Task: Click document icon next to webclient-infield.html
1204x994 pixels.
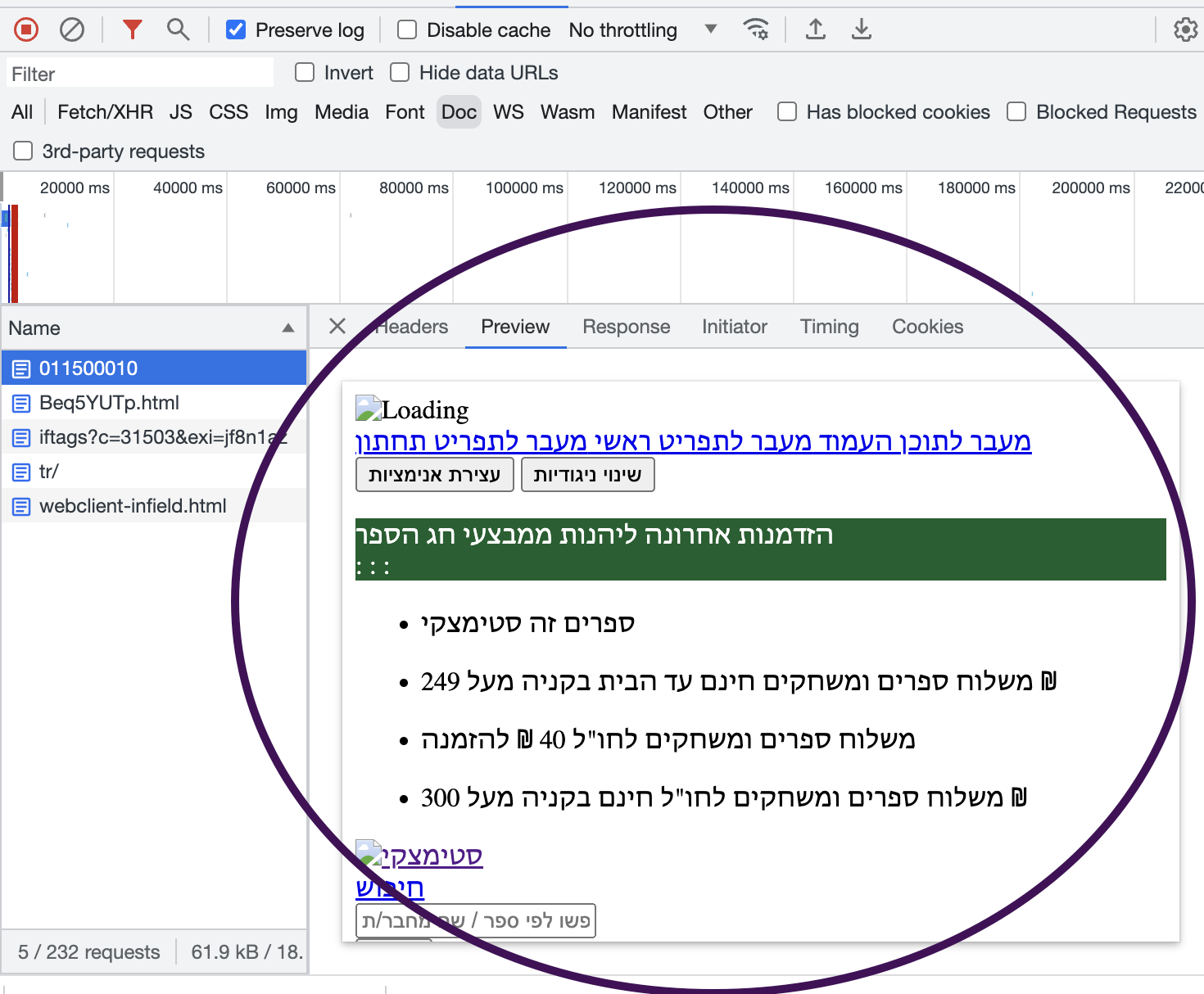Action: click(21, 506)
